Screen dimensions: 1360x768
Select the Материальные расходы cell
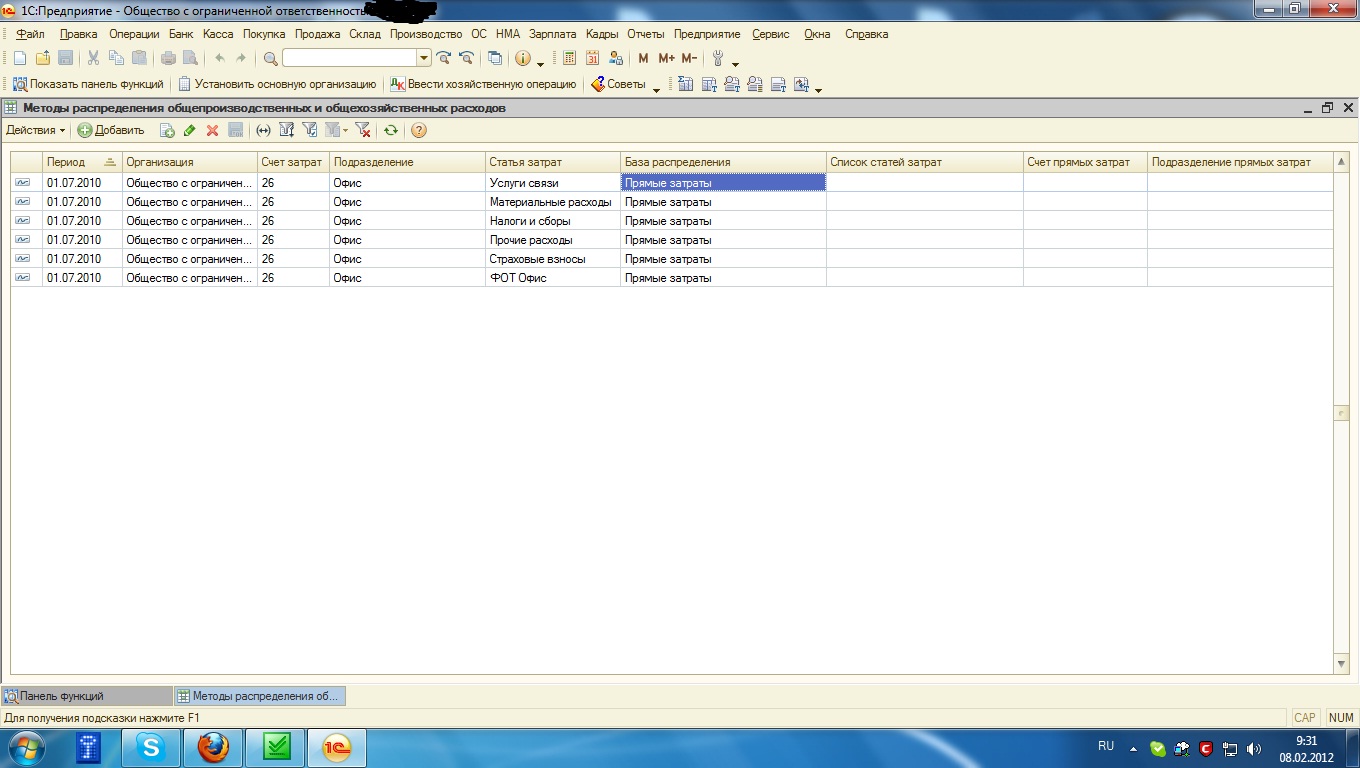[x=553, y=202]
